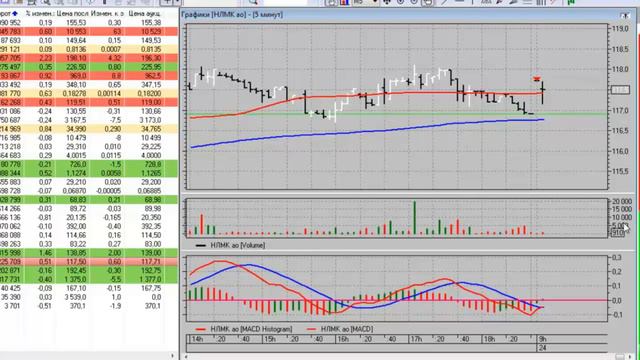The image size is (640, 360).
Task: Select the green row with price 726,0
Action: 89,164
